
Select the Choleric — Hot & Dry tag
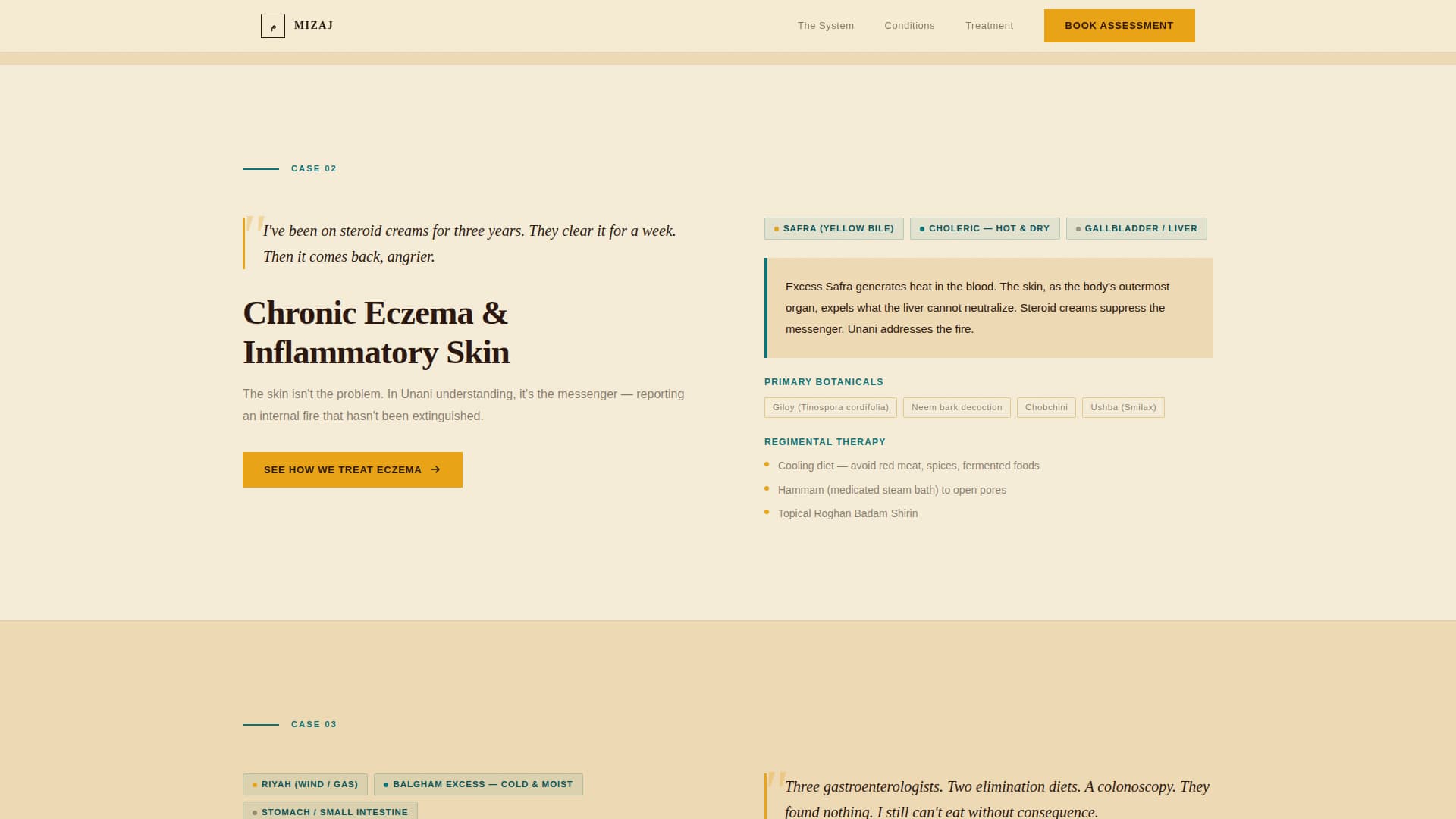pos(985,228)
